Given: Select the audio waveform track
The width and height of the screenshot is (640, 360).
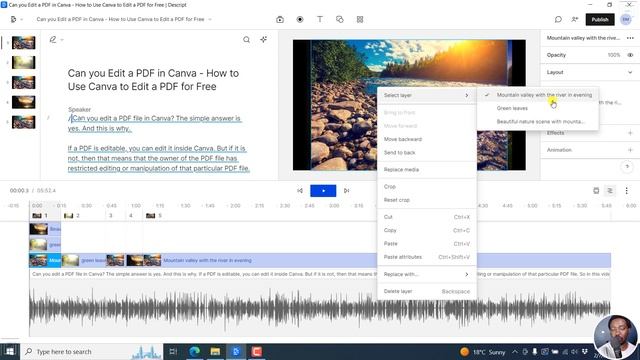Looking at the screenshot, I should 320,308.
